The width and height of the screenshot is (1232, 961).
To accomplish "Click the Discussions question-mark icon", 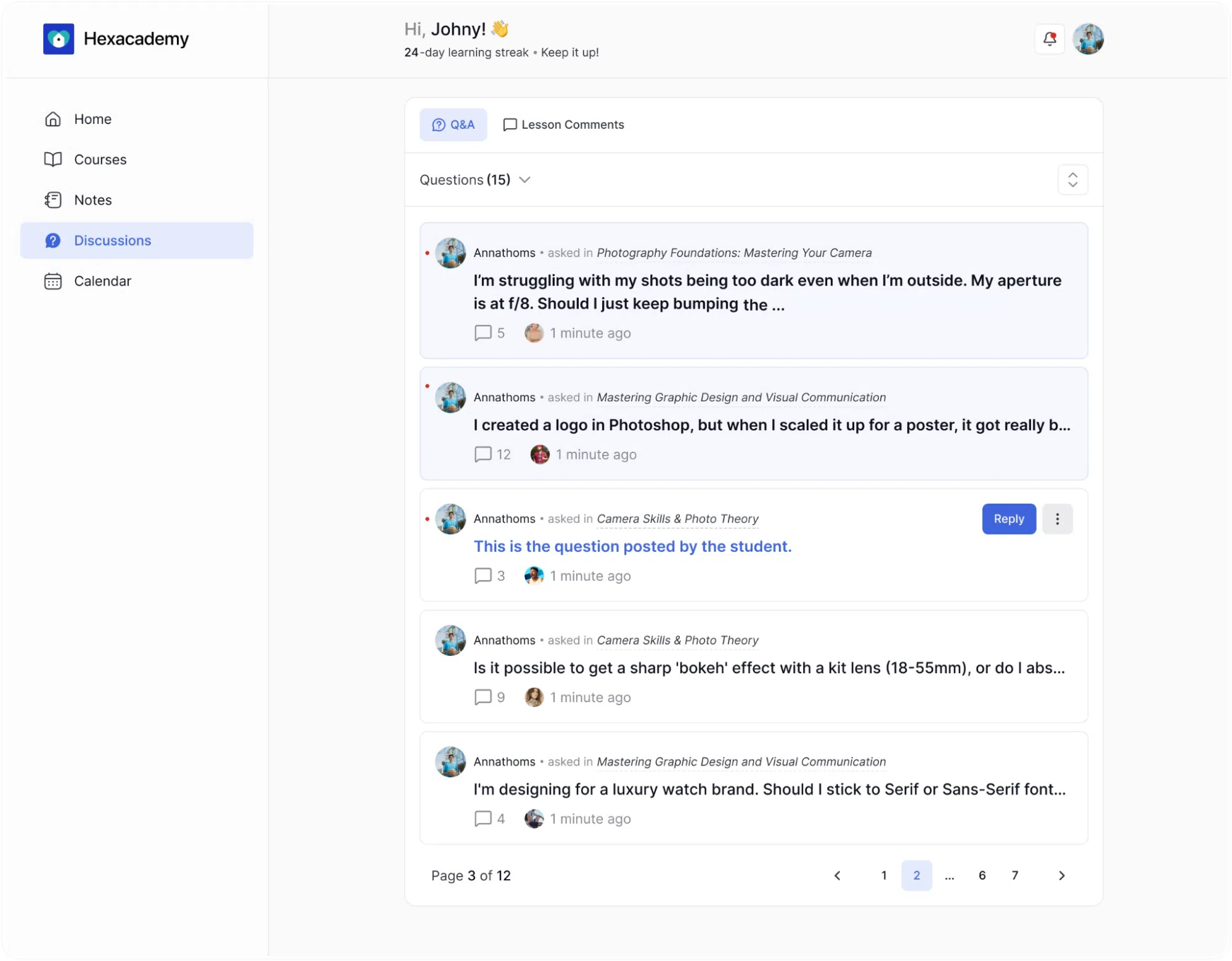I will (x=53, y=240).
